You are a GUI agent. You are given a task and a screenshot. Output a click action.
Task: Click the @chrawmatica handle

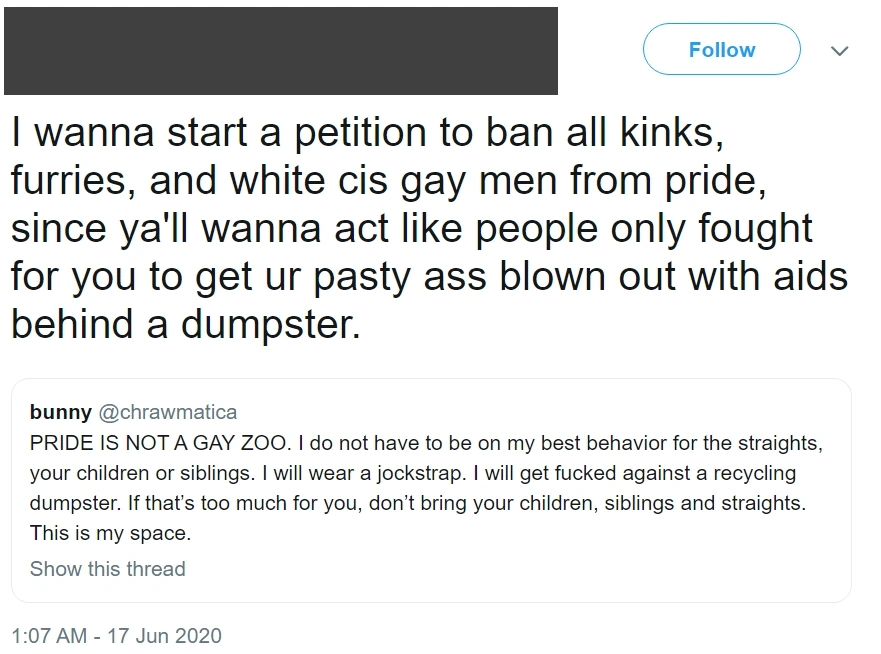click(x=167, y=412)
